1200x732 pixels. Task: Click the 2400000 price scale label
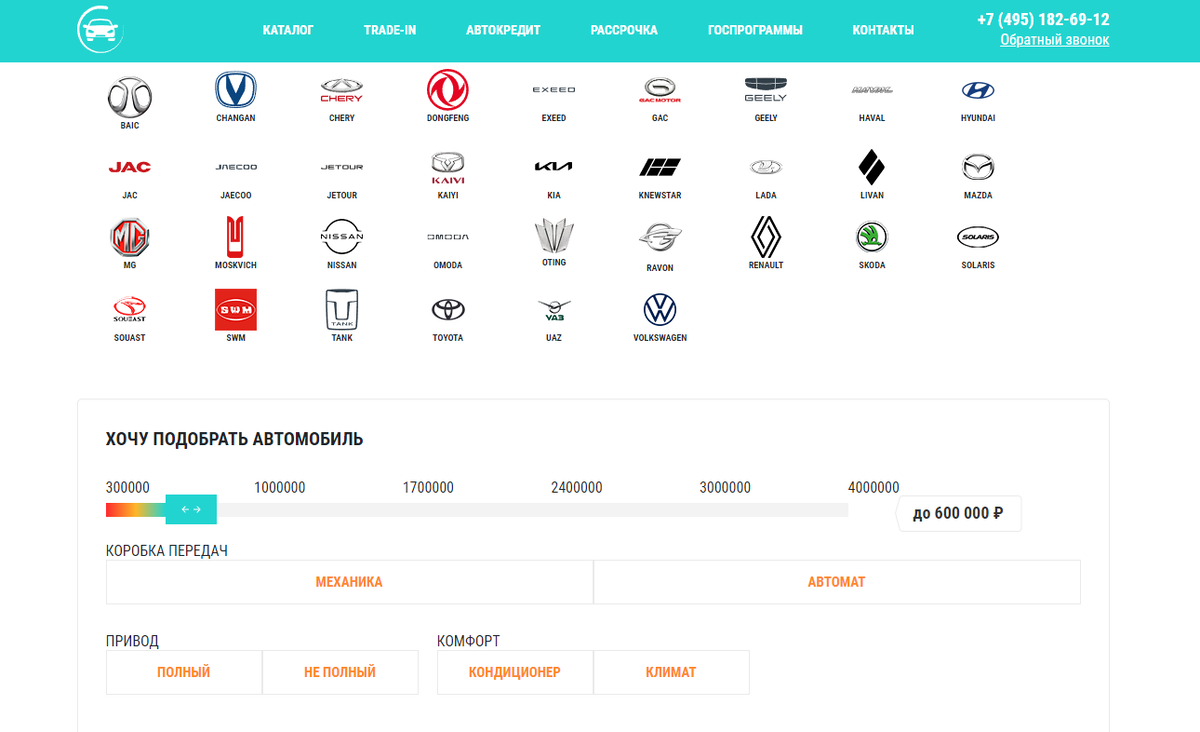[577, 488]
